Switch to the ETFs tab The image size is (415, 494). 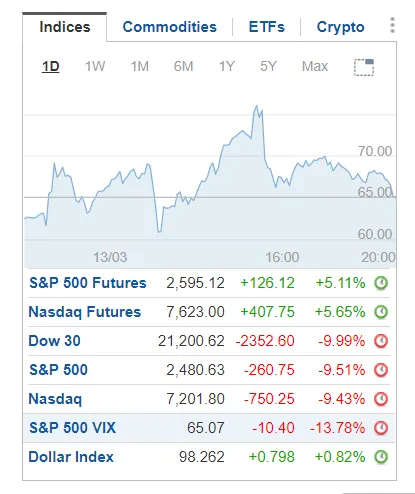(267, 27)
